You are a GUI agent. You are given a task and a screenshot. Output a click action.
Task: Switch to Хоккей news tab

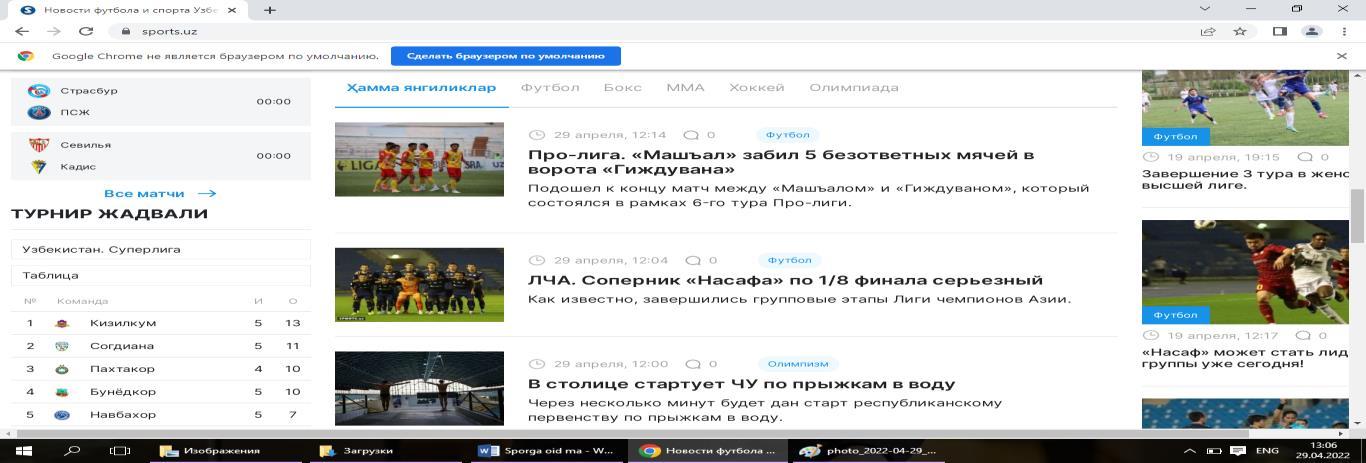[x=757, y=88]
